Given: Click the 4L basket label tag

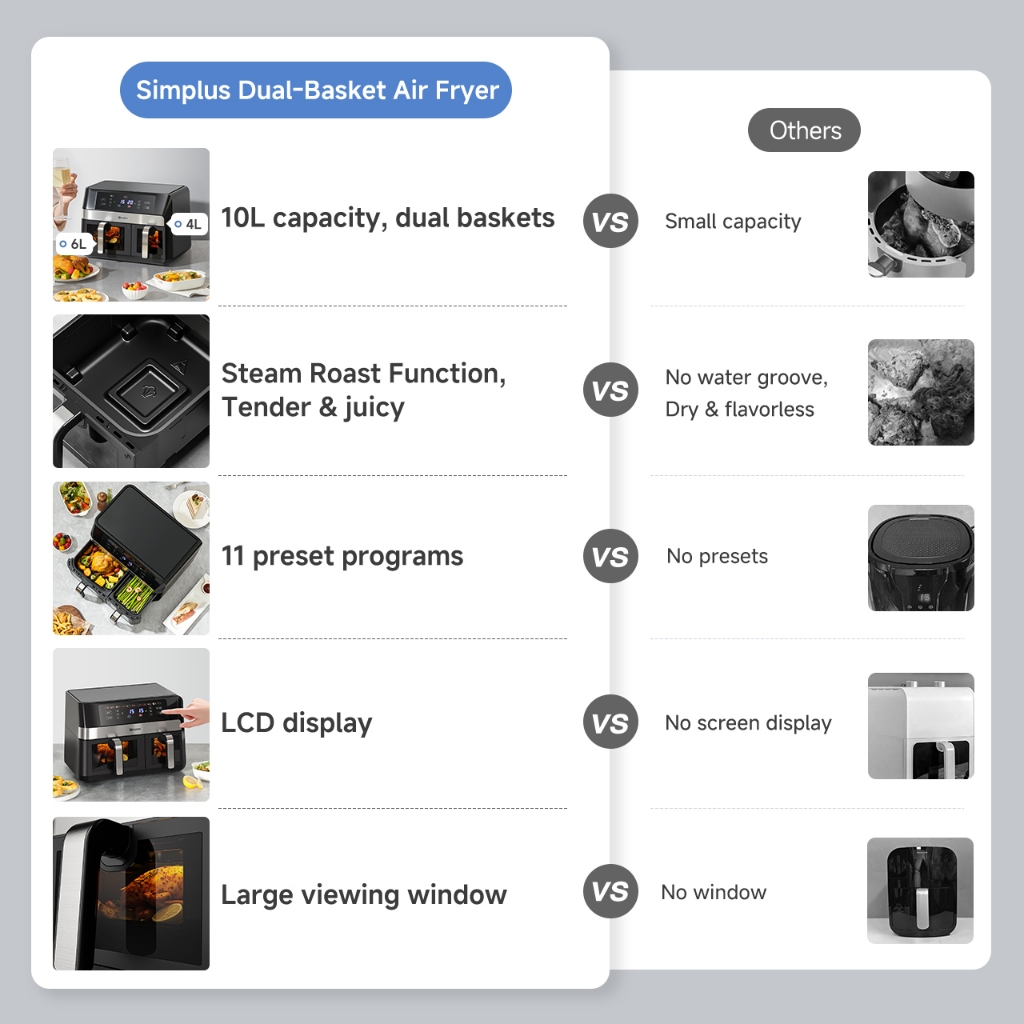Looking at the screenshot, I should click(189, 224).
